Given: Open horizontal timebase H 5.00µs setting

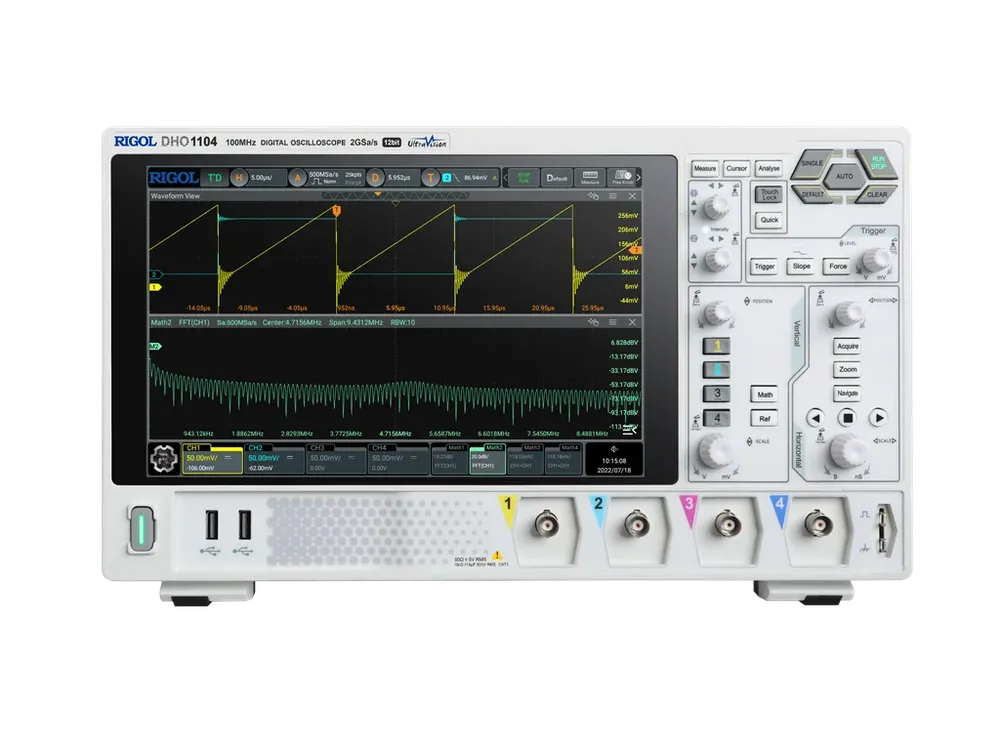Looking at the screenshot, I should point(257,178).
